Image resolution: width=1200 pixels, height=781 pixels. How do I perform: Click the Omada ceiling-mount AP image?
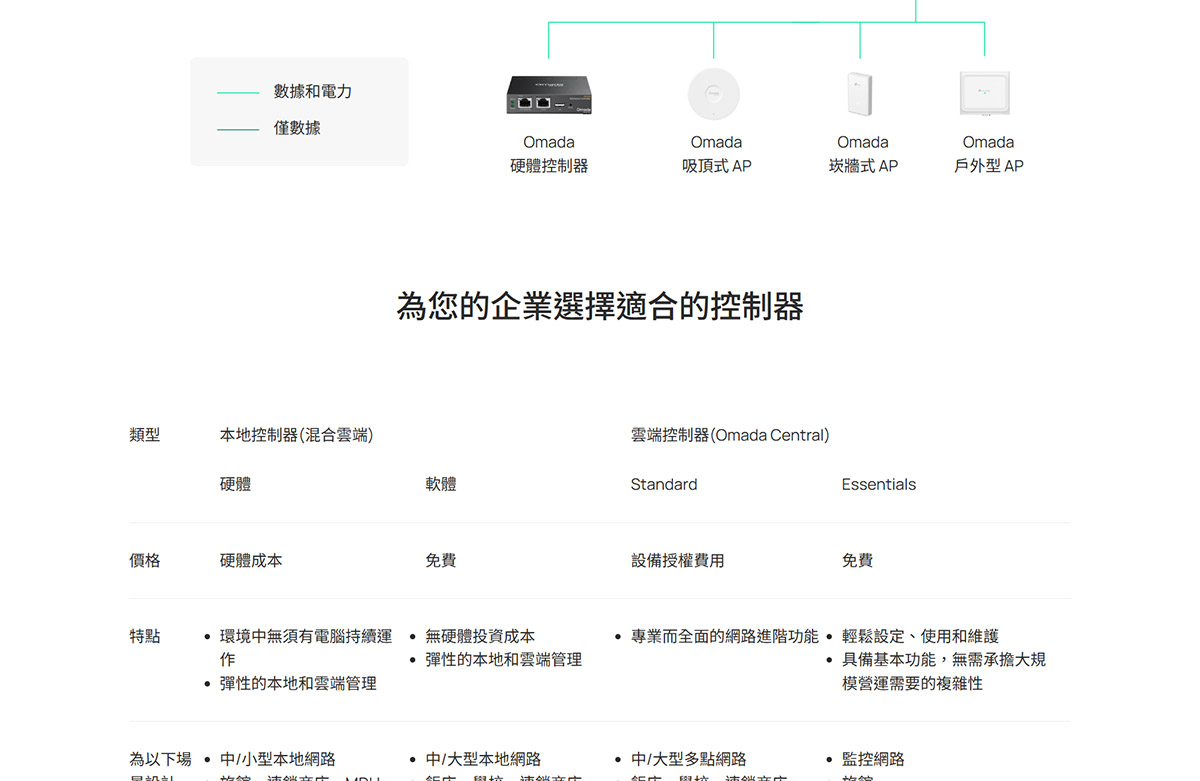[x=714, y=93]
